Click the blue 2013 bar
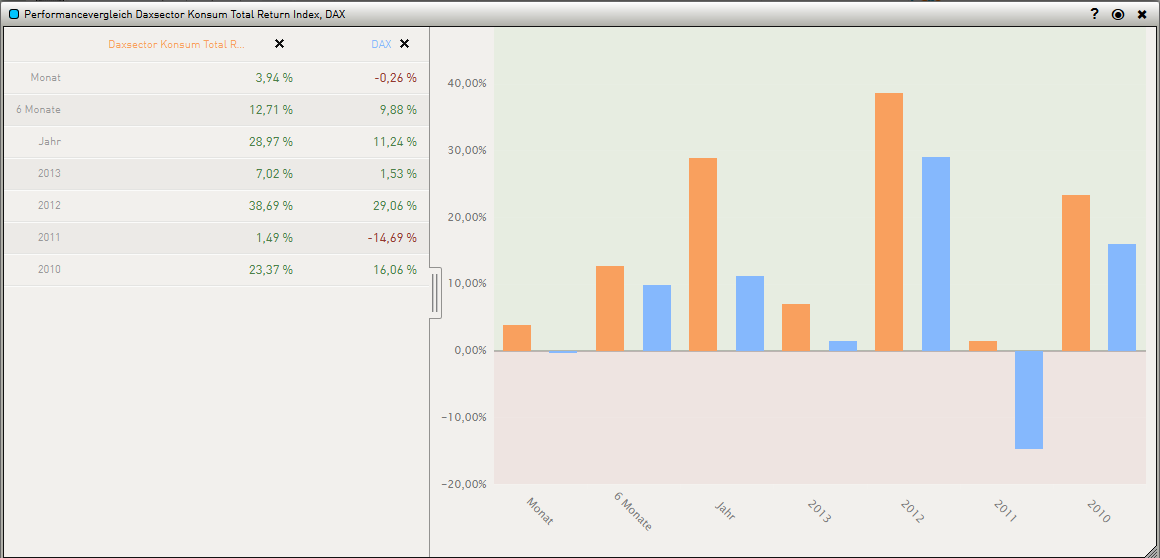 pos(843,346)
